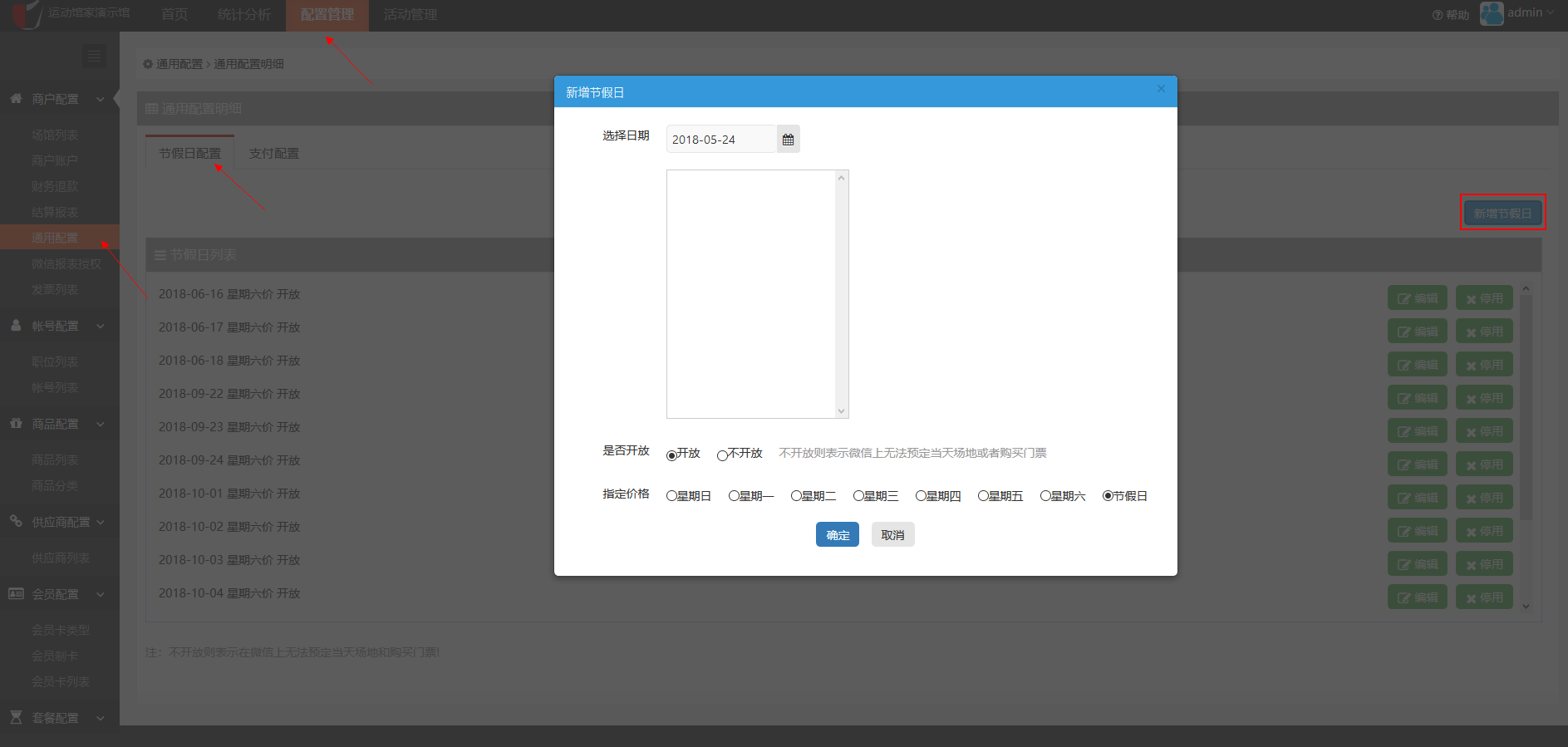Click the 通用配置 breadcrumb link
This screenshot has width=1568, height=747.
point(179,64)
